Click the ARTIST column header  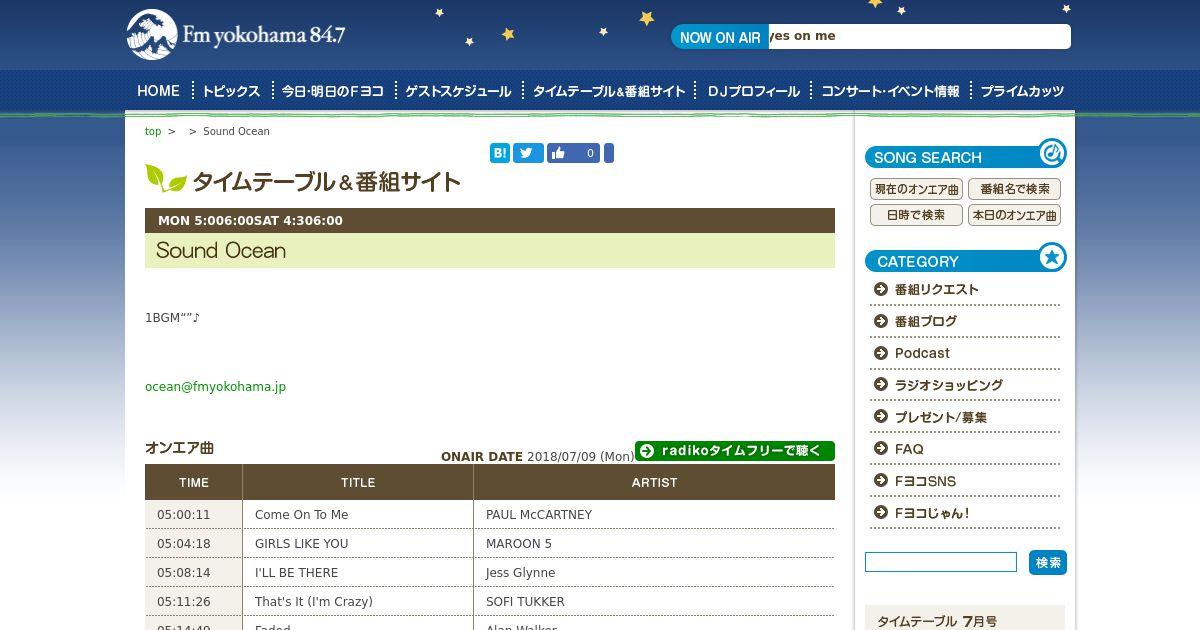coord(654,482)
